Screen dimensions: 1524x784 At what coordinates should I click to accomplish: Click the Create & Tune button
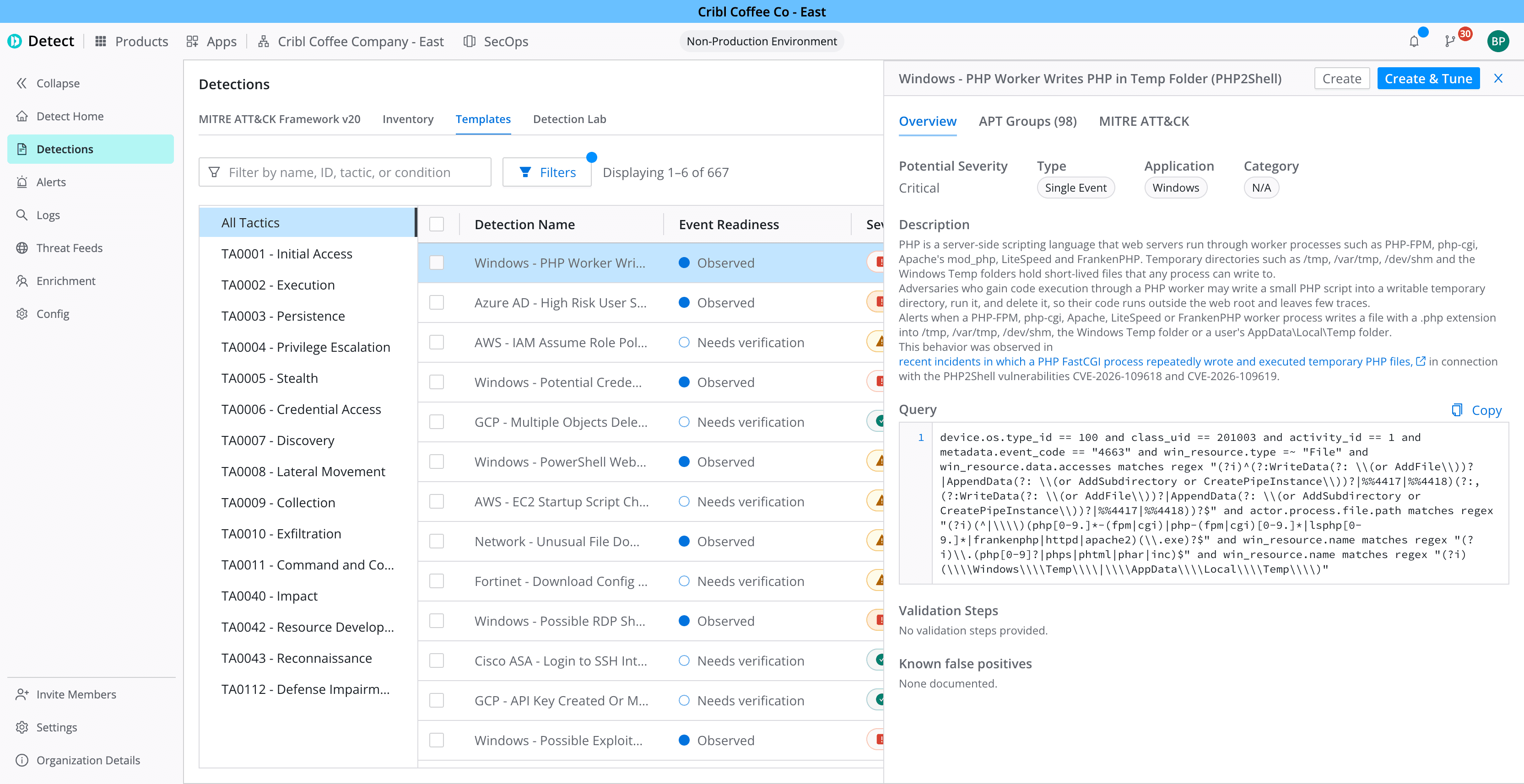click(x=1428, y=79)
